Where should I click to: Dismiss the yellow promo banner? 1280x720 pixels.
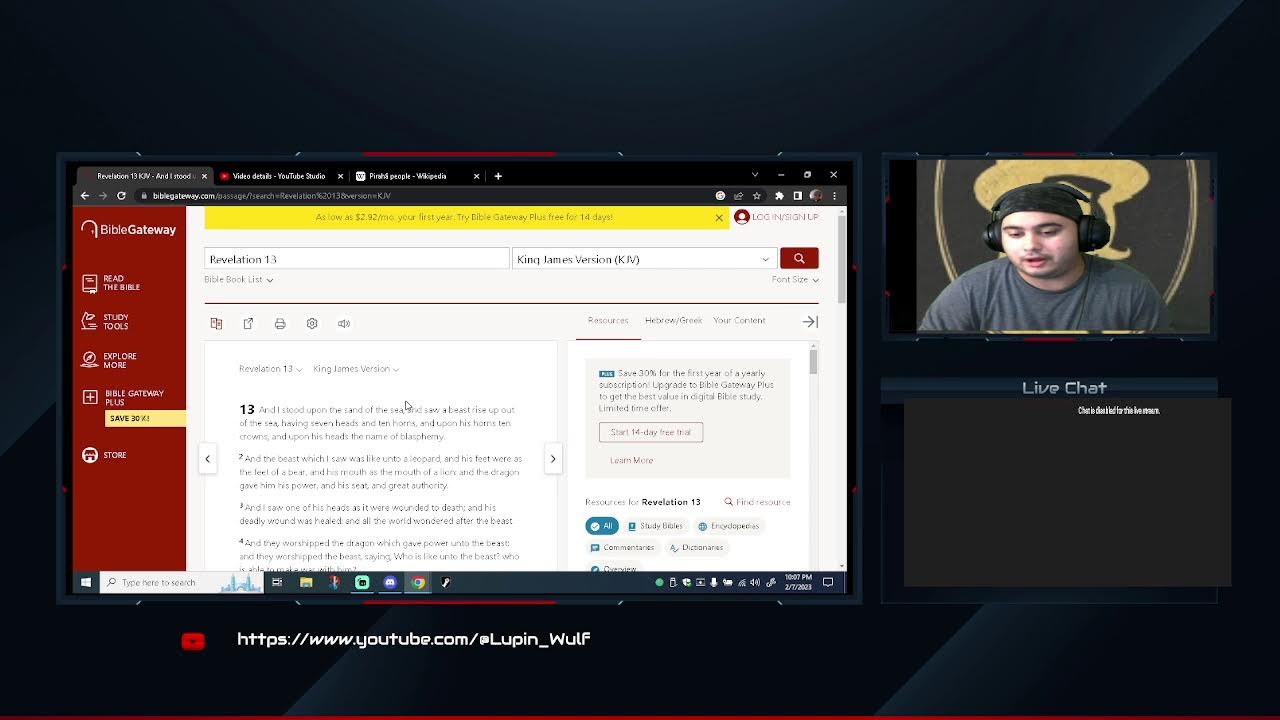[x=718, y=217]
